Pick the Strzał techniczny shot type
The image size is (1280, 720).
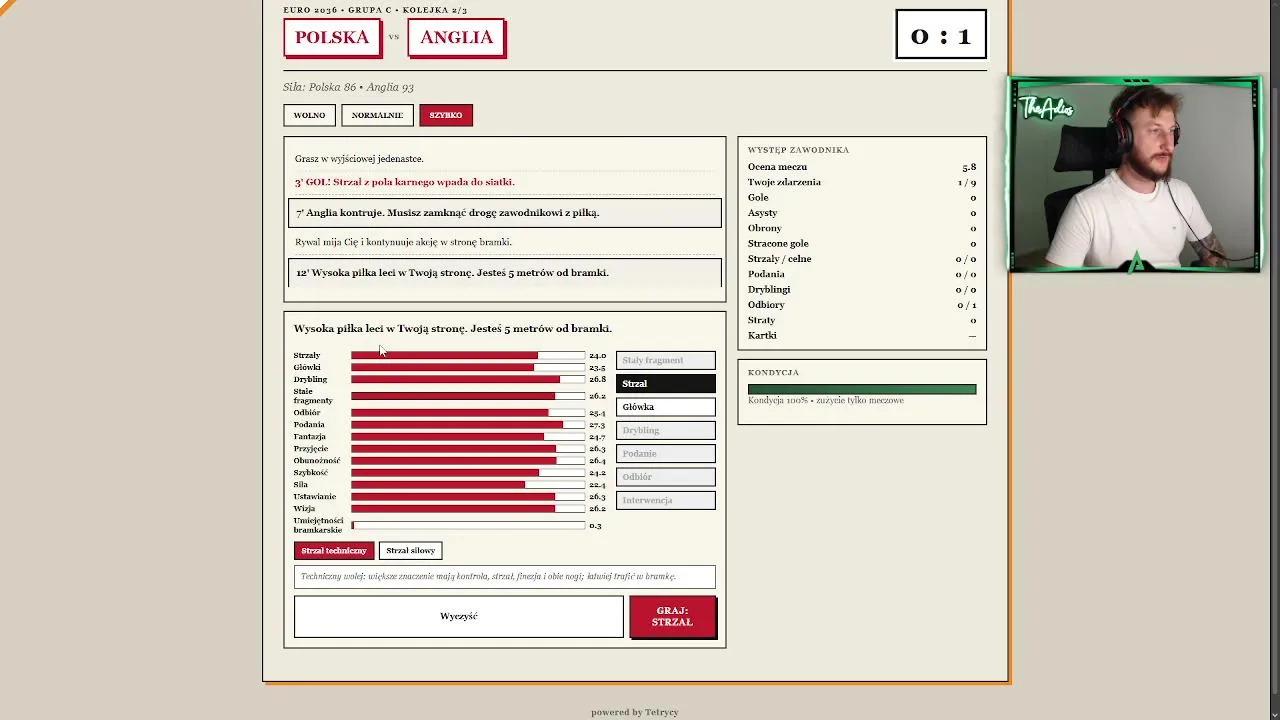[334, 551]
